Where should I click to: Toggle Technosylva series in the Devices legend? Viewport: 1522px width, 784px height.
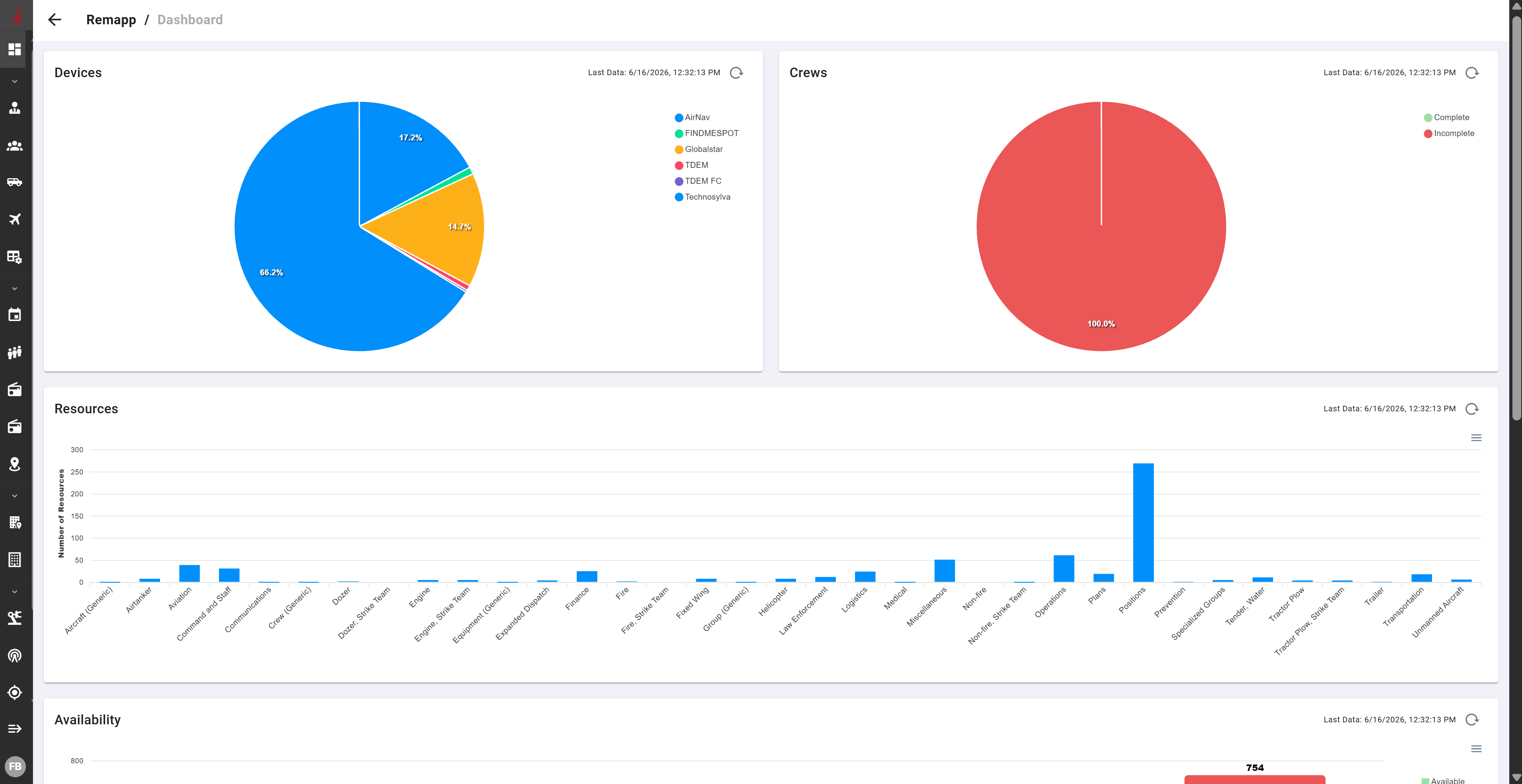[702, 197]
